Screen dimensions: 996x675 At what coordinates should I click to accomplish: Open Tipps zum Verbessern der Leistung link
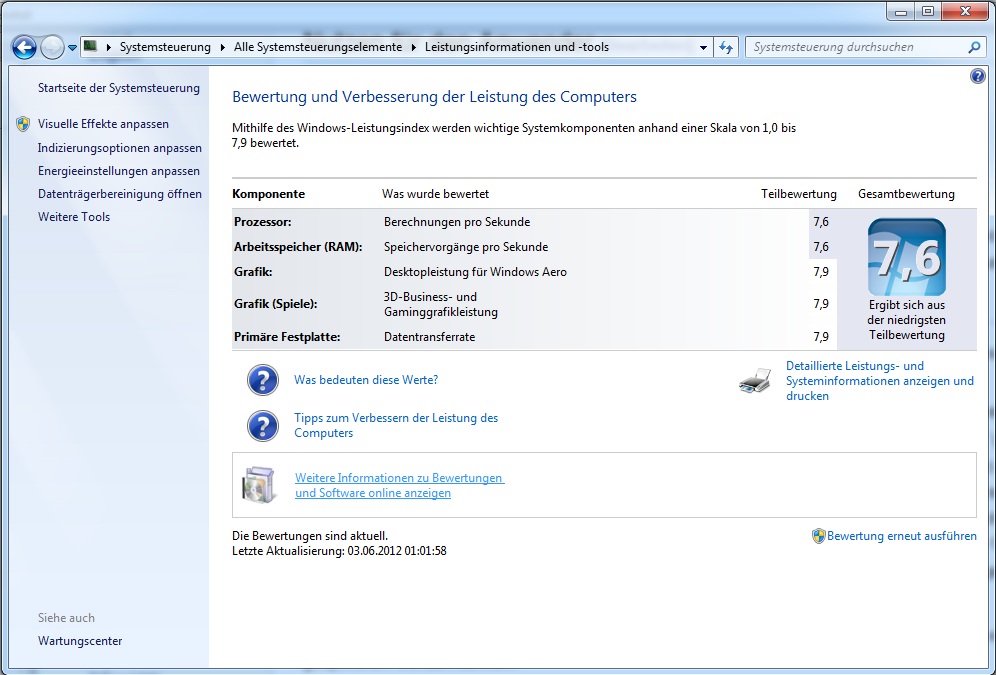(396, 425)
